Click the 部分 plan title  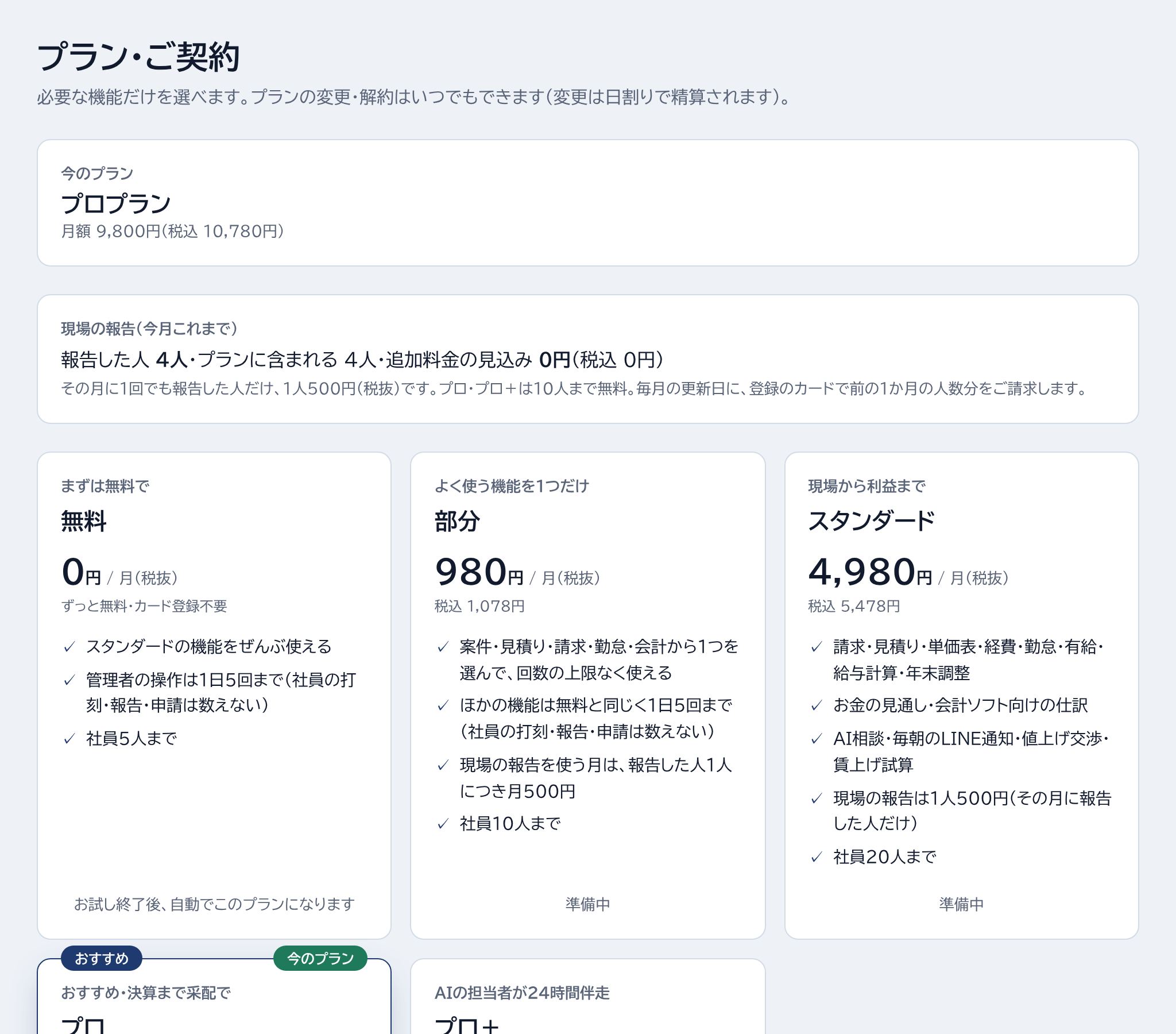(x=458, y=522)
